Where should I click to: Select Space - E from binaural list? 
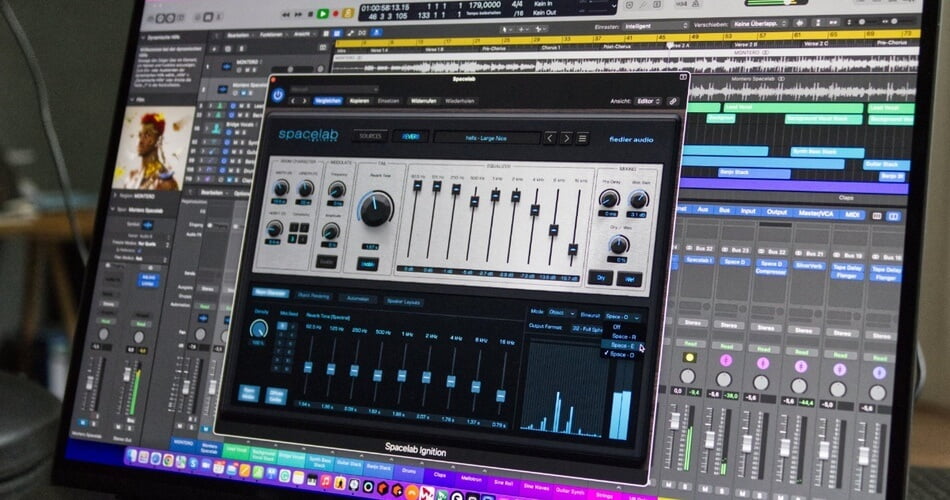pos(621,346)
